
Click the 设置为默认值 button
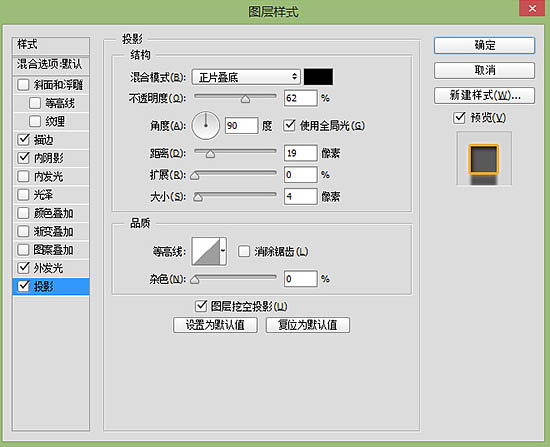(x=215, y=325)
